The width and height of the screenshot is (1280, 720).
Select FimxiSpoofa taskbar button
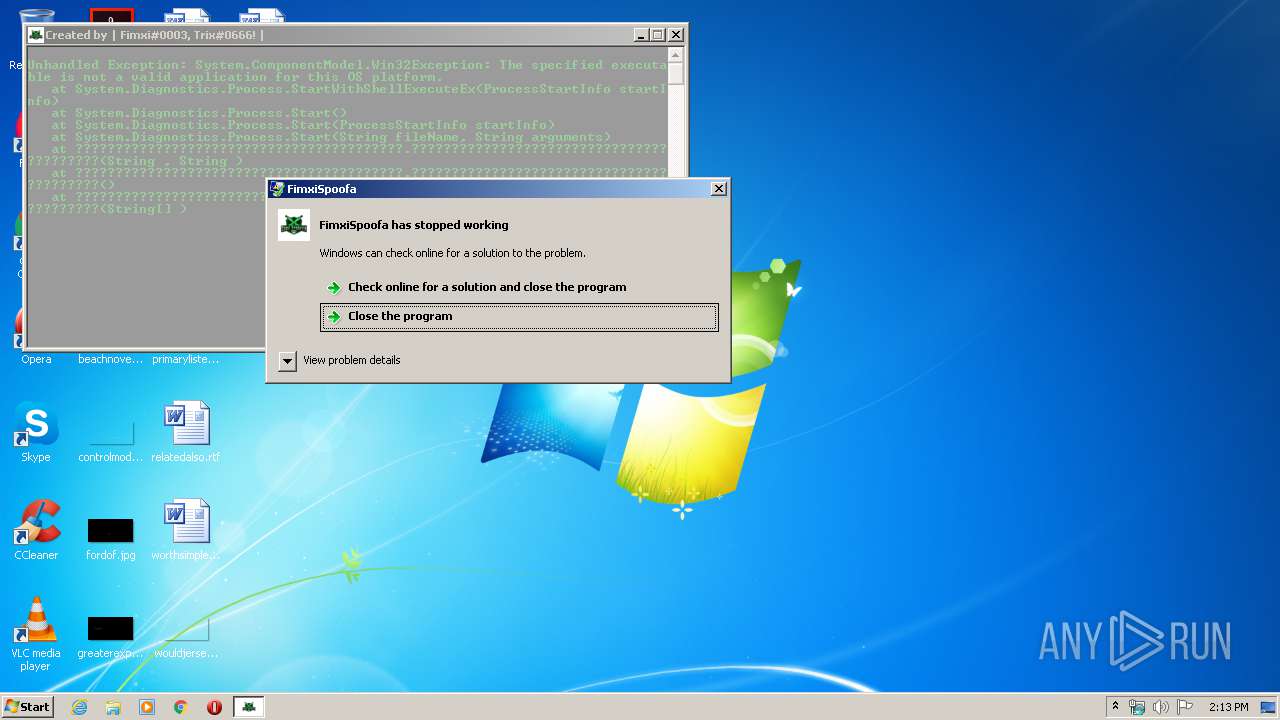[249, 707]
